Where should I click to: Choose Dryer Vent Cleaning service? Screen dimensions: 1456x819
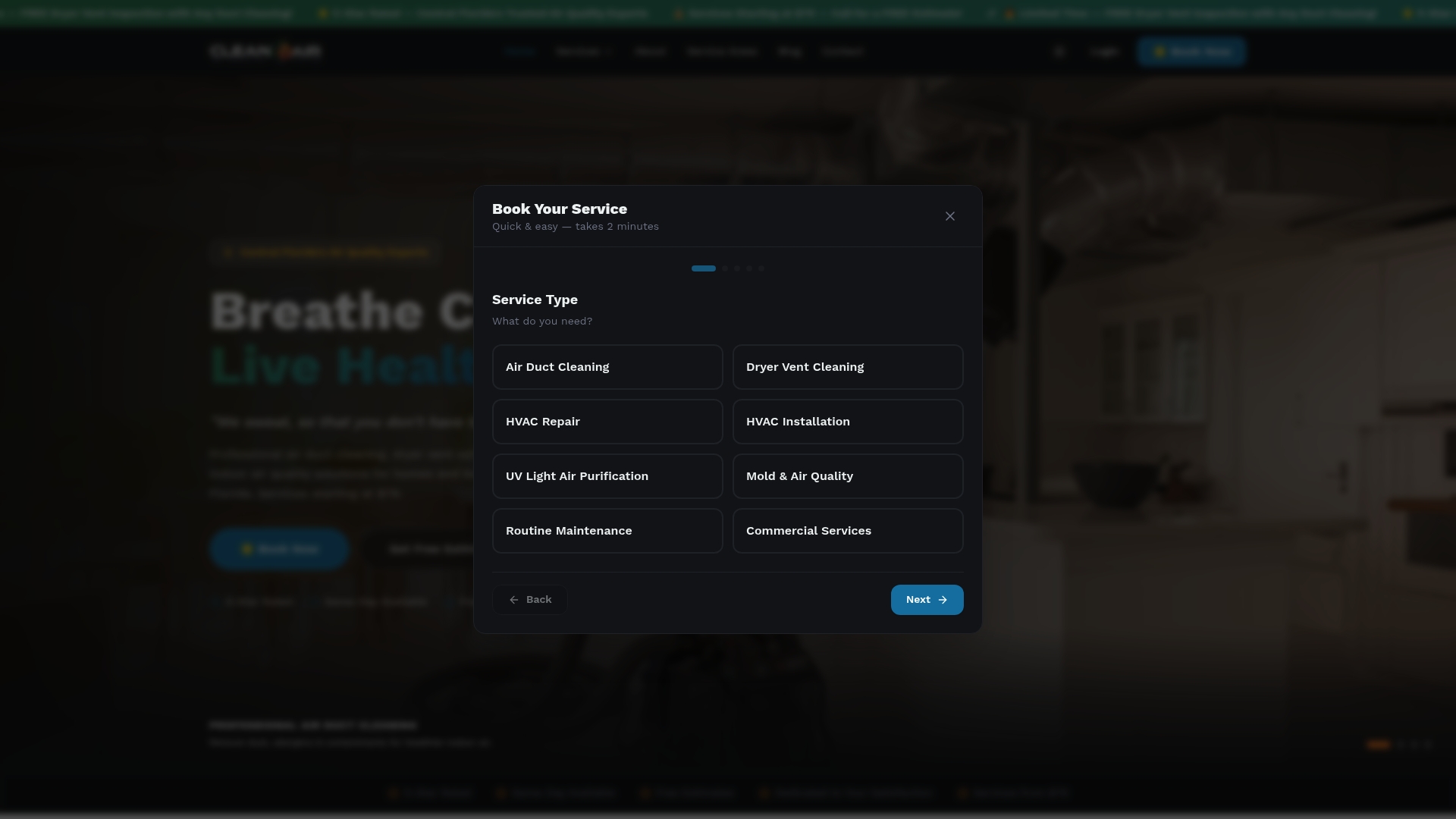[x=848, y=367]
